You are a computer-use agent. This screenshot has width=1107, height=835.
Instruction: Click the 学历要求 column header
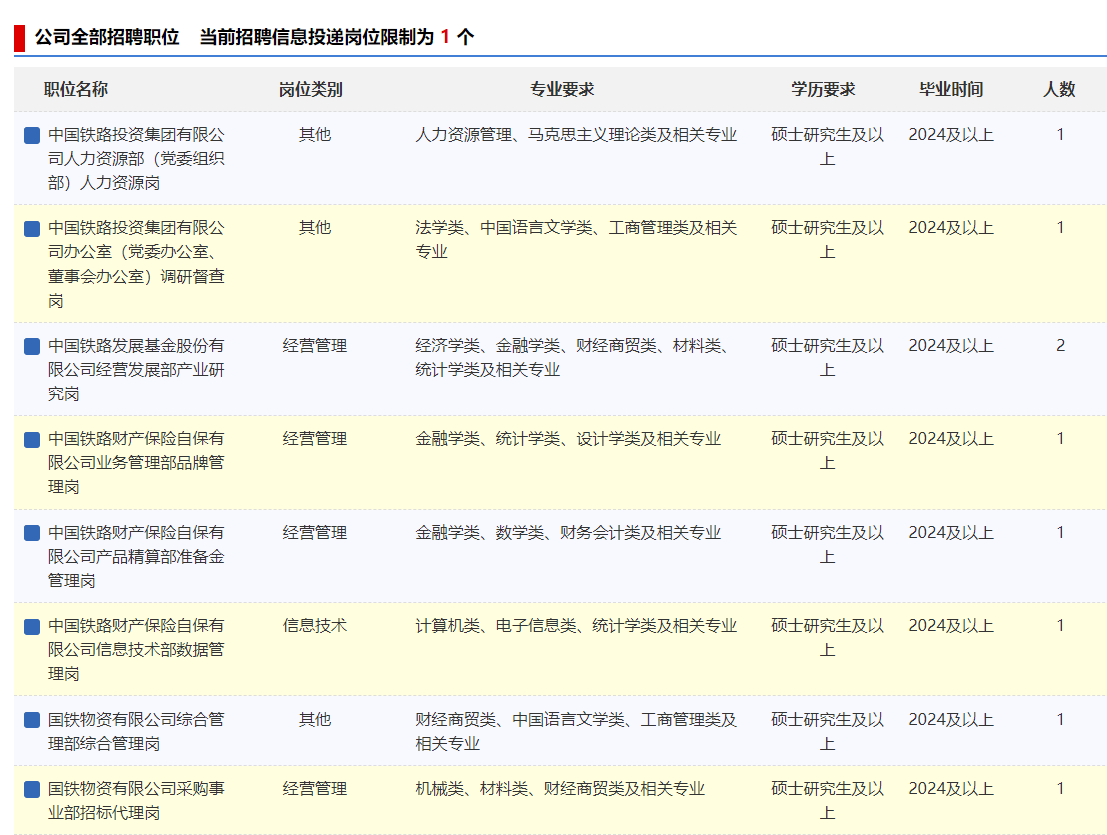click(x=823, y=90)
